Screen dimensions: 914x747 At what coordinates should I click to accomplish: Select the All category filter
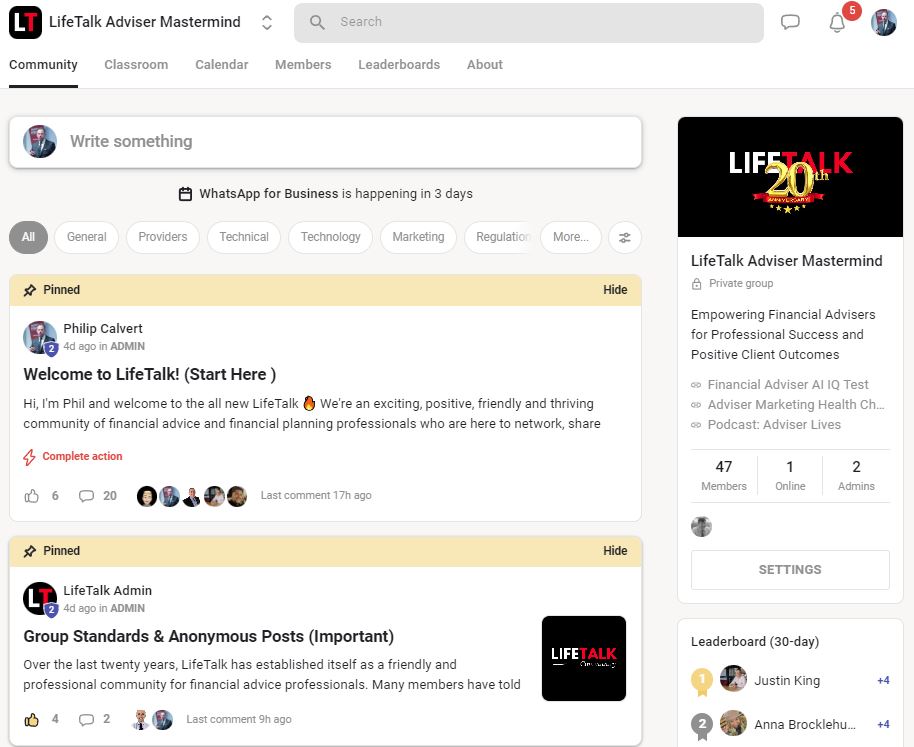(28, 237)
